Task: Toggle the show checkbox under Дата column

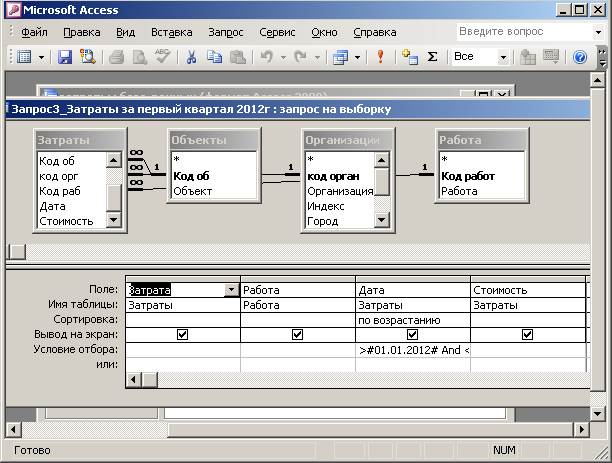Action: click(x=412, y=334)
